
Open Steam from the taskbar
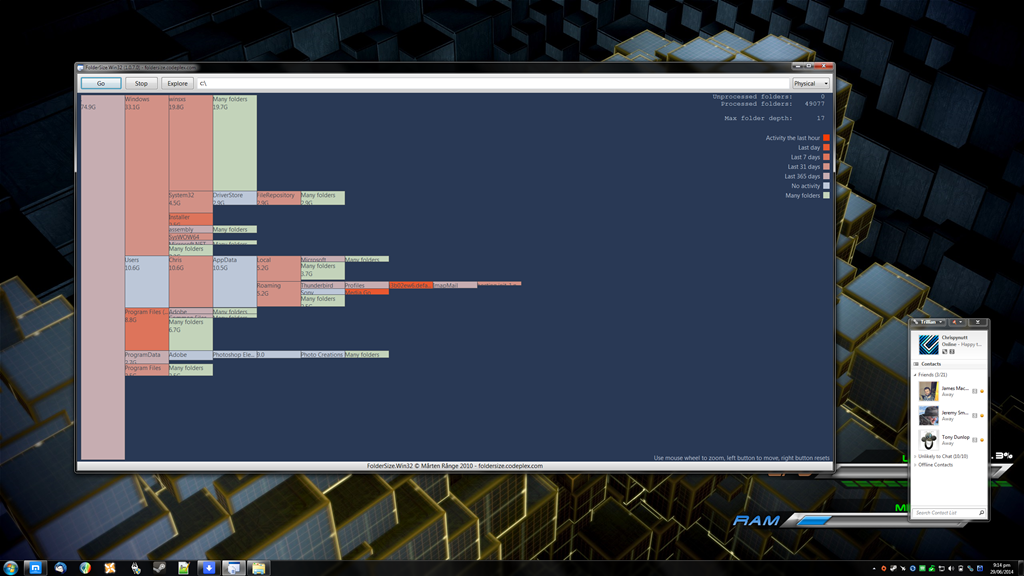(159, 567)
